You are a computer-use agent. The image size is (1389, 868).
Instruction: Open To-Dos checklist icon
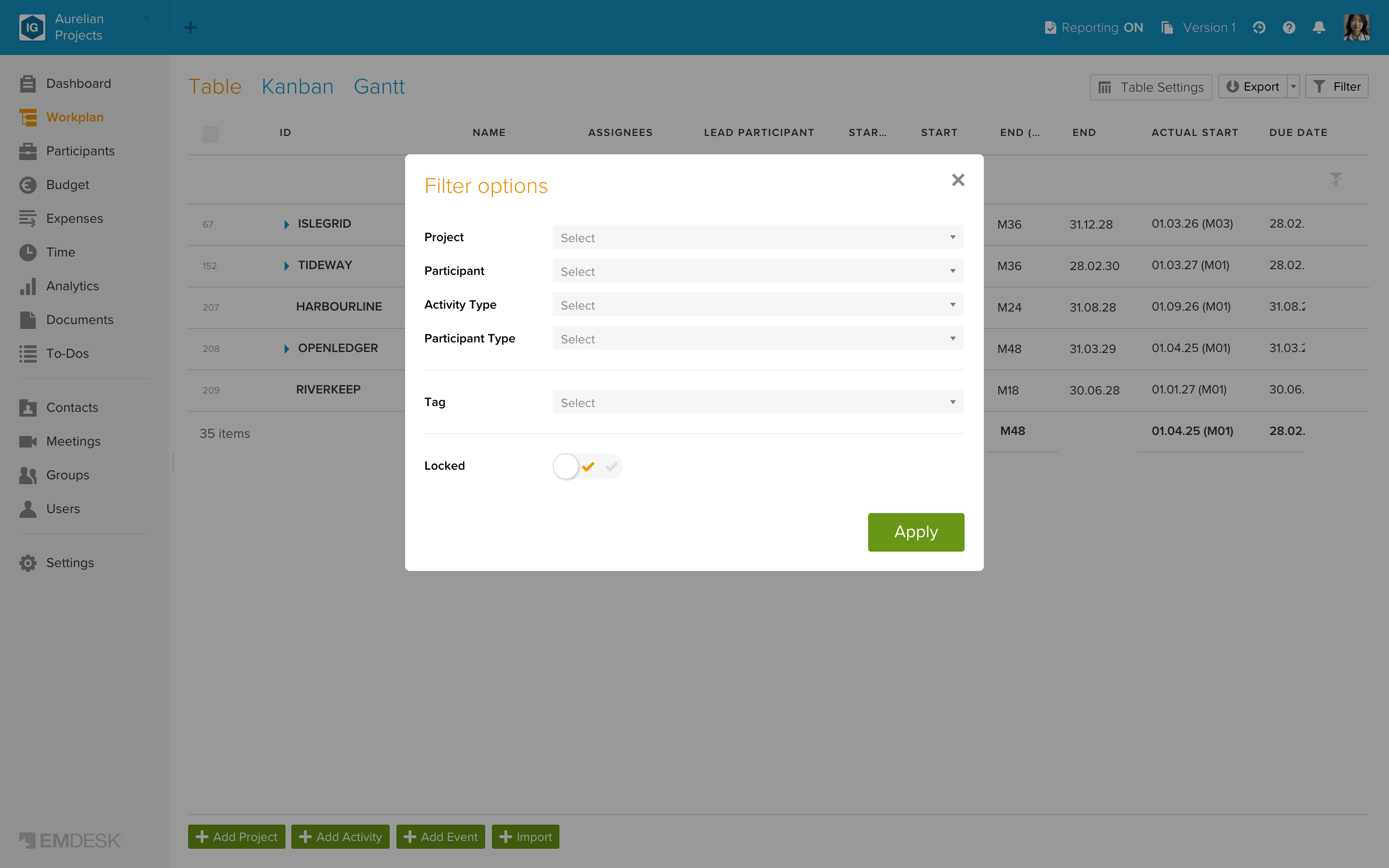point(27,353)
